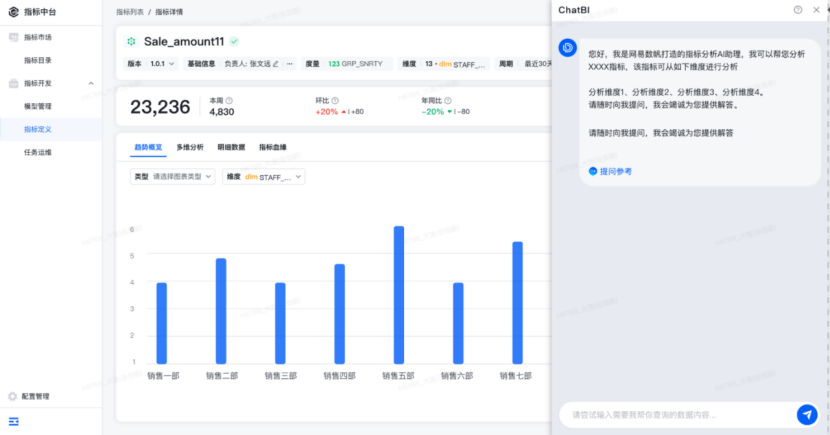Close the ChatBI panel
830x435 pixels.
[x=816, y=10]
